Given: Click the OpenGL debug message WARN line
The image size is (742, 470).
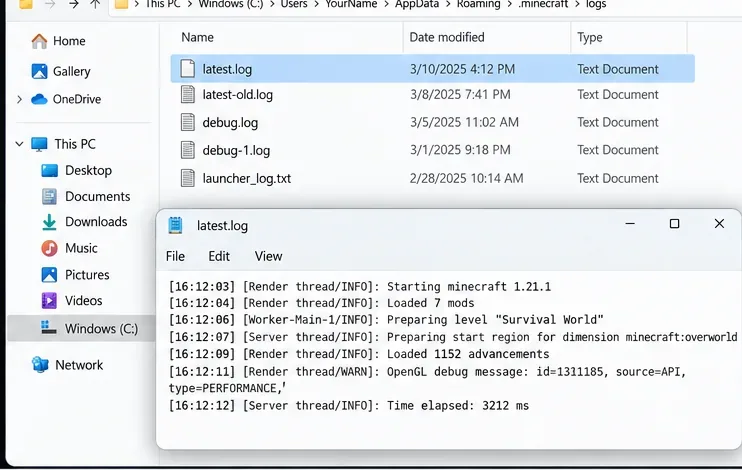Looking at the screenshot, I should pos(427,380).
